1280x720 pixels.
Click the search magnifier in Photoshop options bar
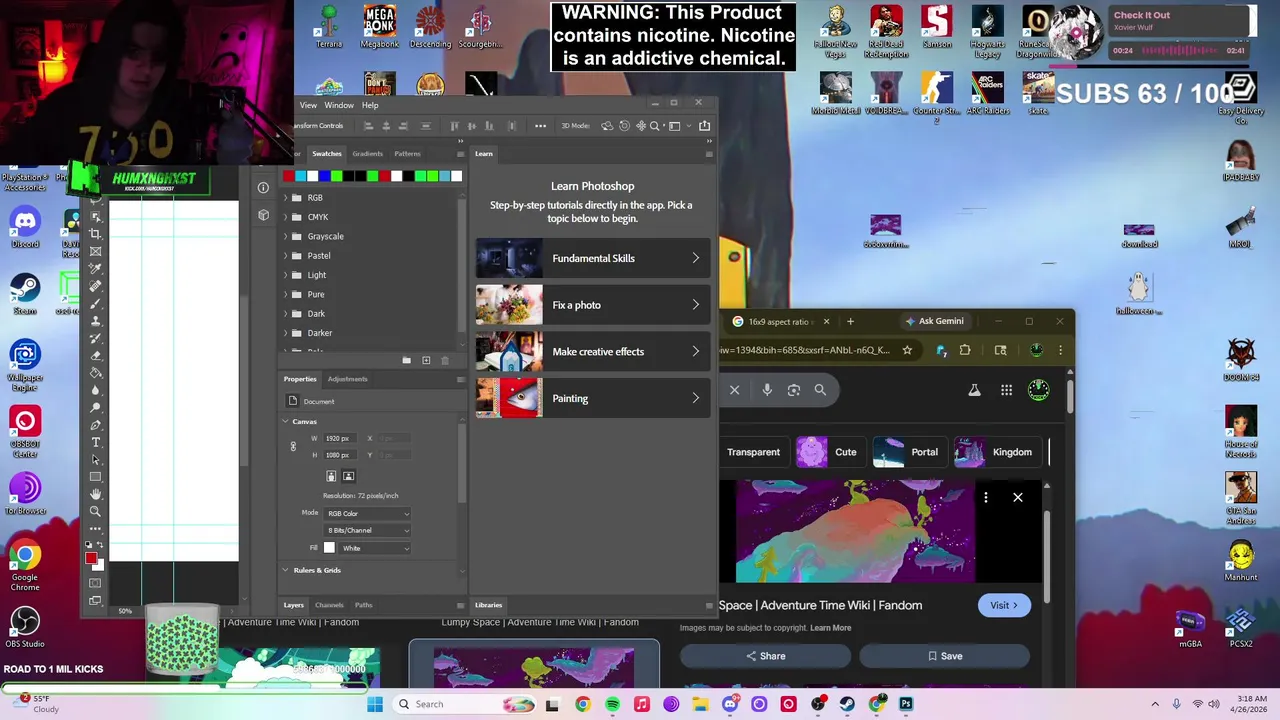pos(654,126)
